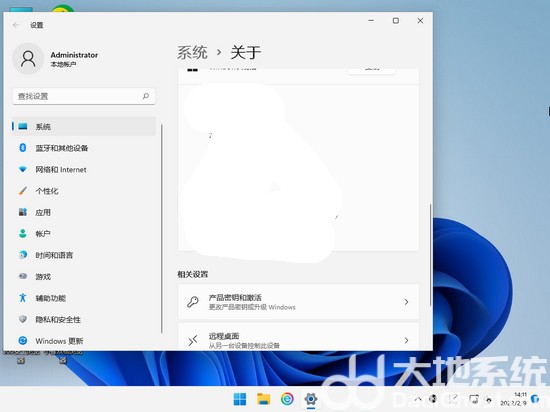Click the 远程桌面 card title

point(224,336)
